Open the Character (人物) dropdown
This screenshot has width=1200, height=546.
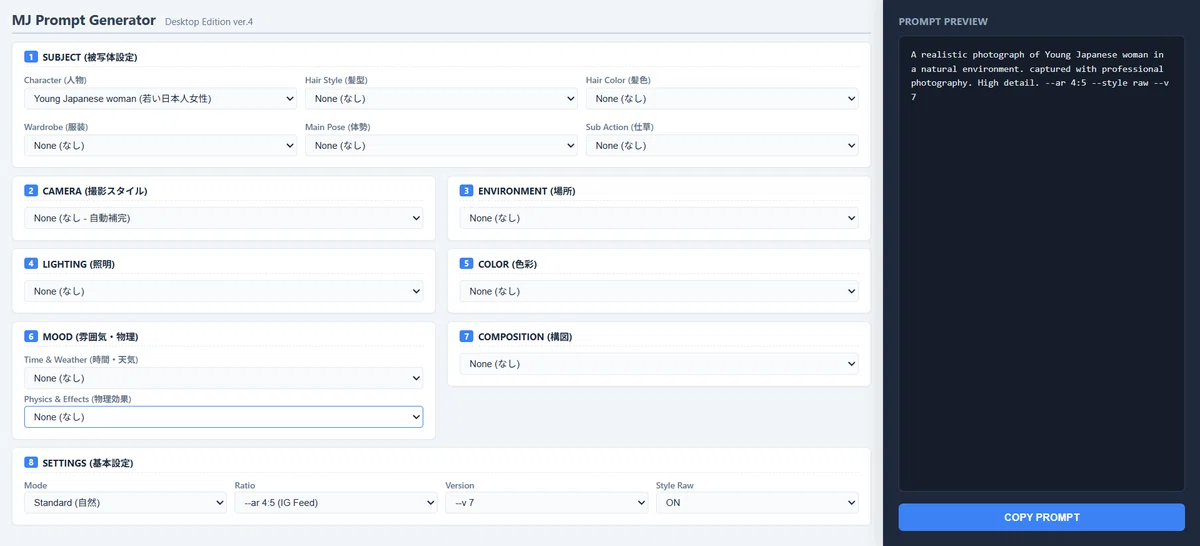click(160, 99)
